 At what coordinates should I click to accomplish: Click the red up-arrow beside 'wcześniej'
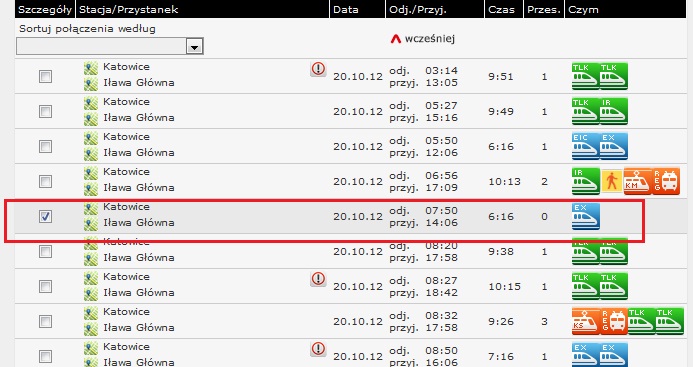click(396, 39)
